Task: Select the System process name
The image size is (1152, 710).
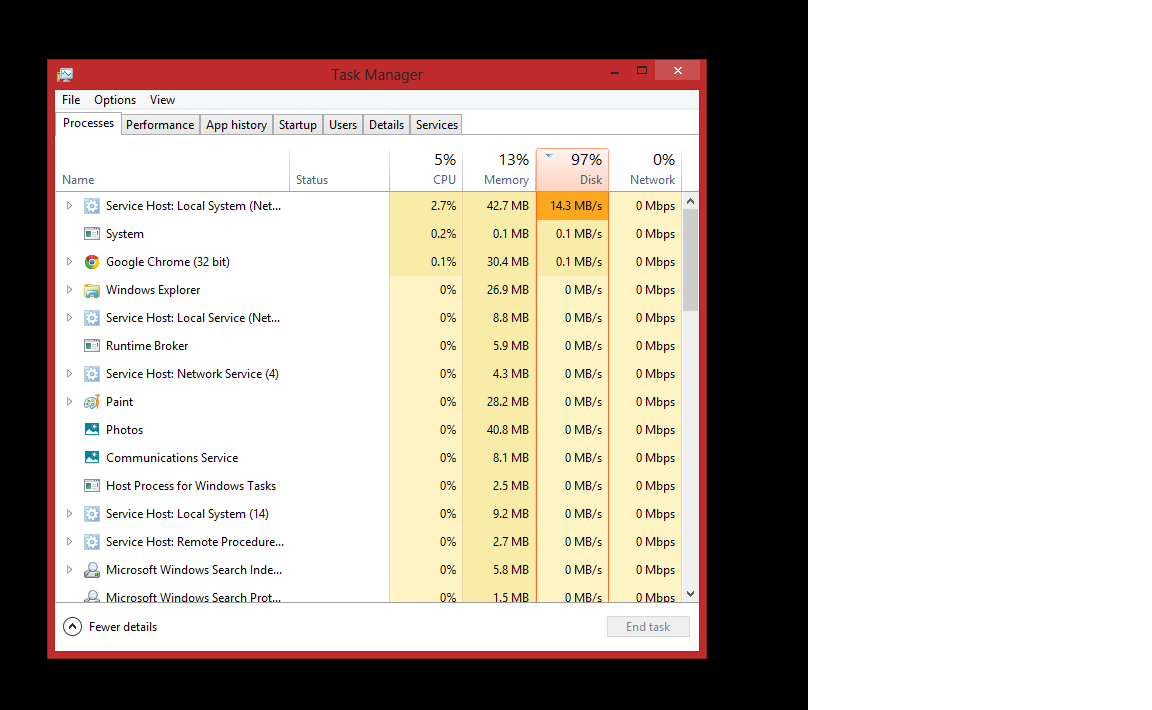Action: 125,234
